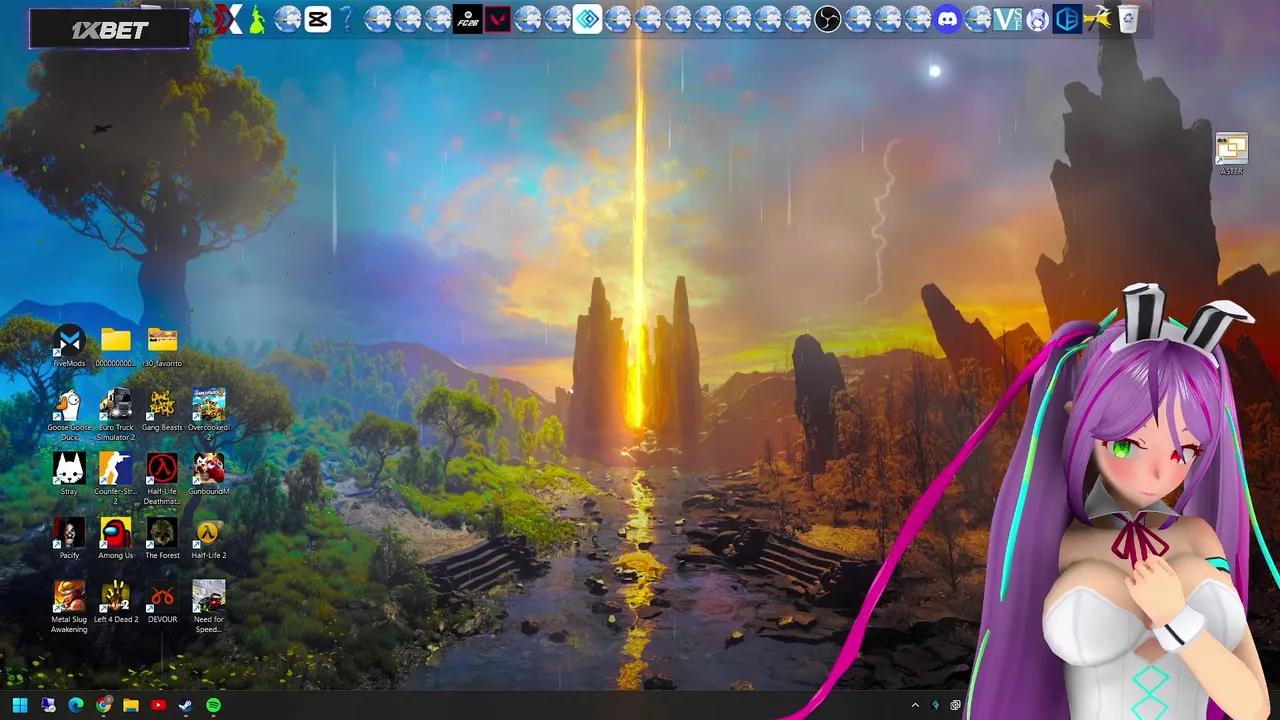This screenshot has height=720, width=1280.
Task: Launch the Overcooked! 2 shortcut
Action: 209,415
